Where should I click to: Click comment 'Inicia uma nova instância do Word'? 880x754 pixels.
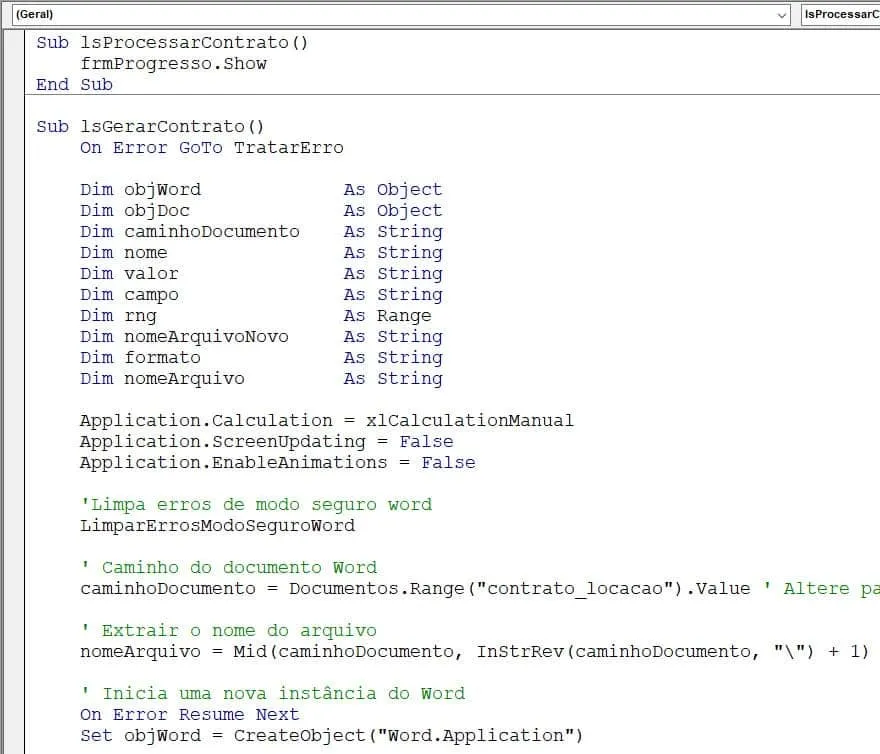click(273, 693)
